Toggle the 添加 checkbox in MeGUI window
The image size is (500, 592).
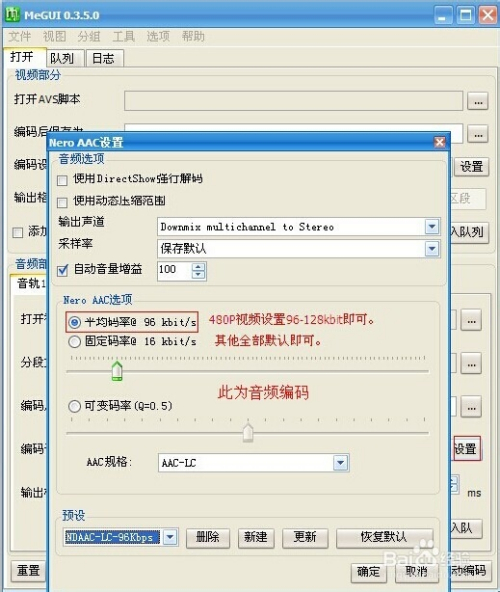(18, 232)
